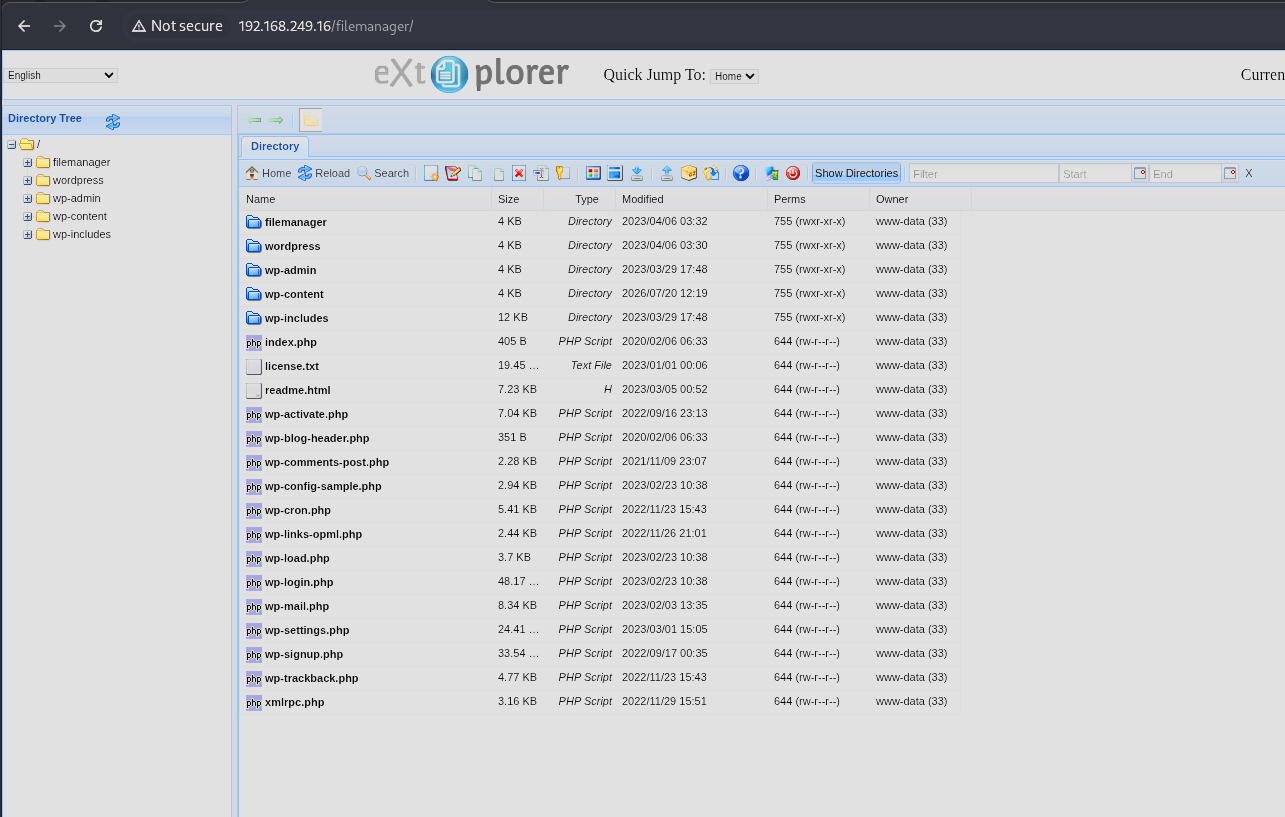Select wp-content in the directory tree
This screenshot has width=1285, height=817.
point(80,216)
